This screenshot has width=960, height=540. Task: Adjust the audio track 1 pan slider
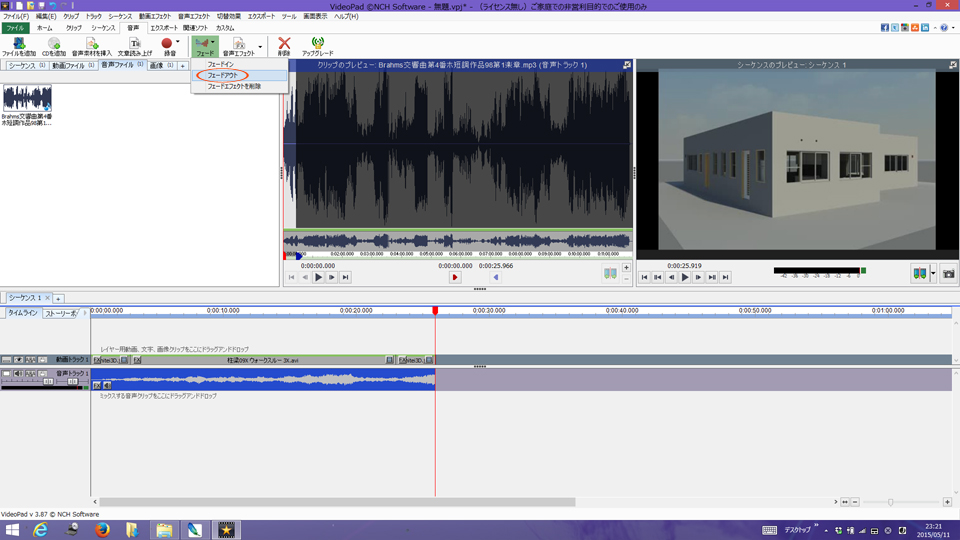click(72, 381)
